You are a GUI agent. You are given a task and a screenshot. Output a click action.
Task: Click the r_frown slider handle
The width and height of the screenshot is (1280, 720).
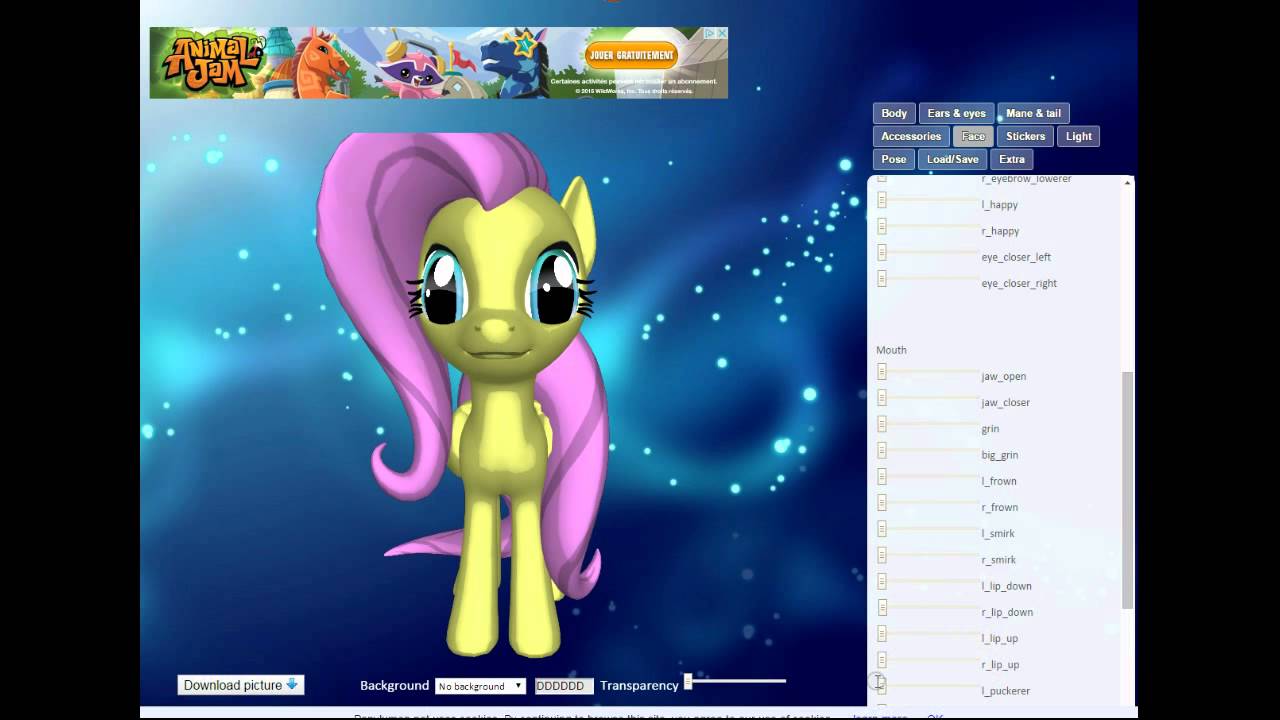coord(882,502)
